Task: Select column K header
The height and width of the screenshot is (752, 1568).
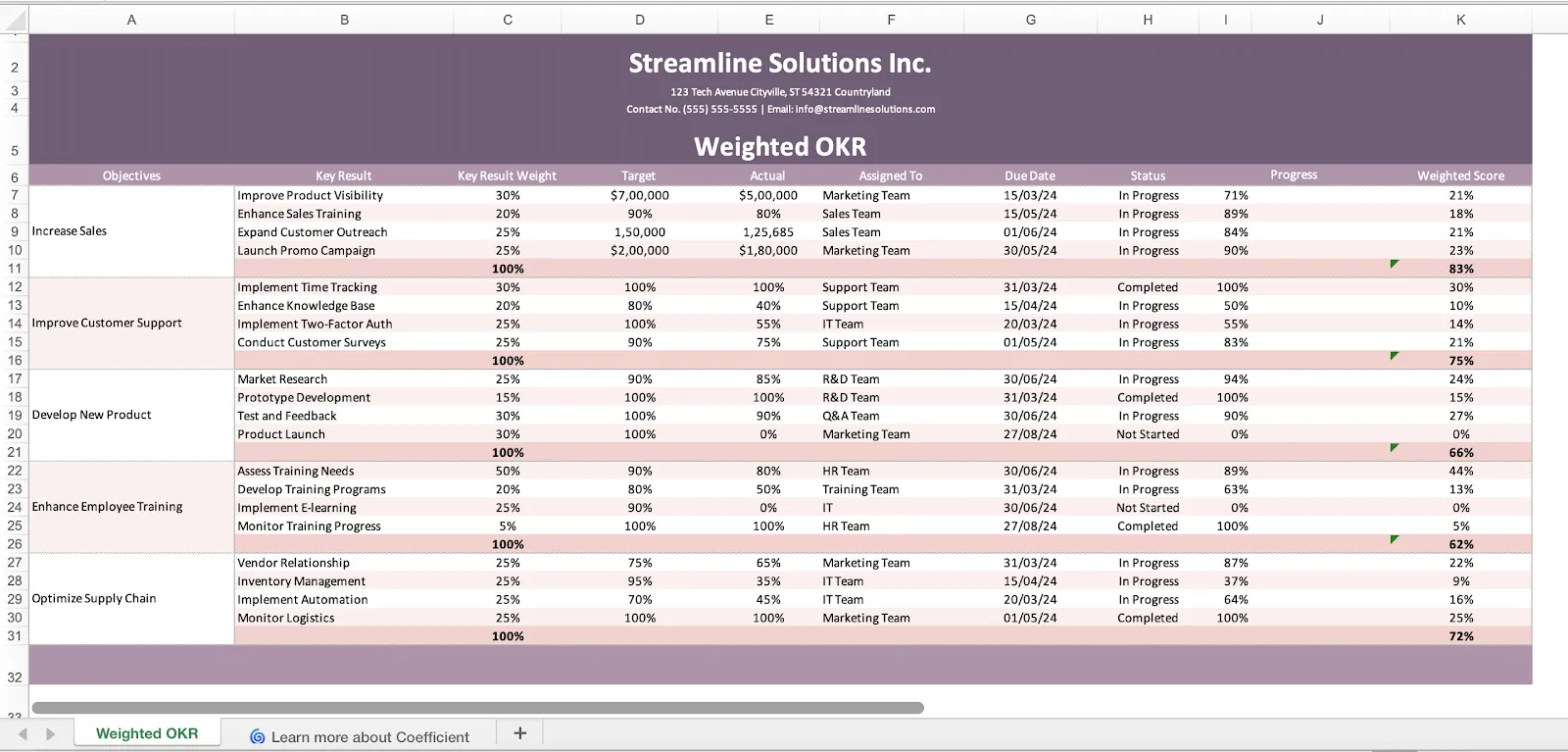Action: click(x=1460, y=20)
